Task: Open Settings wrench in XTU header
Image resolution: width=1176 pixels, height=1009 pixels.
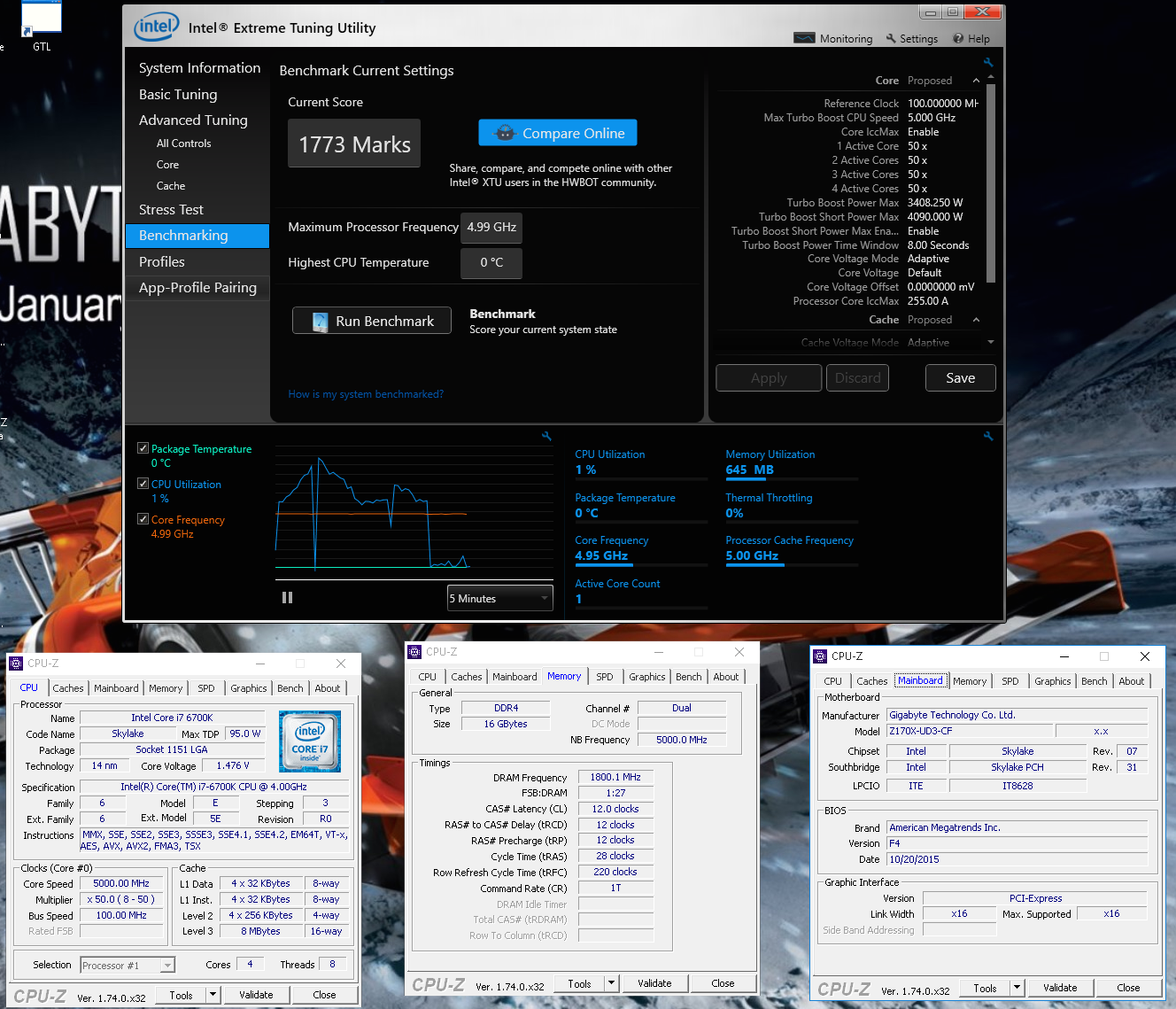Action: click(891, 38)
